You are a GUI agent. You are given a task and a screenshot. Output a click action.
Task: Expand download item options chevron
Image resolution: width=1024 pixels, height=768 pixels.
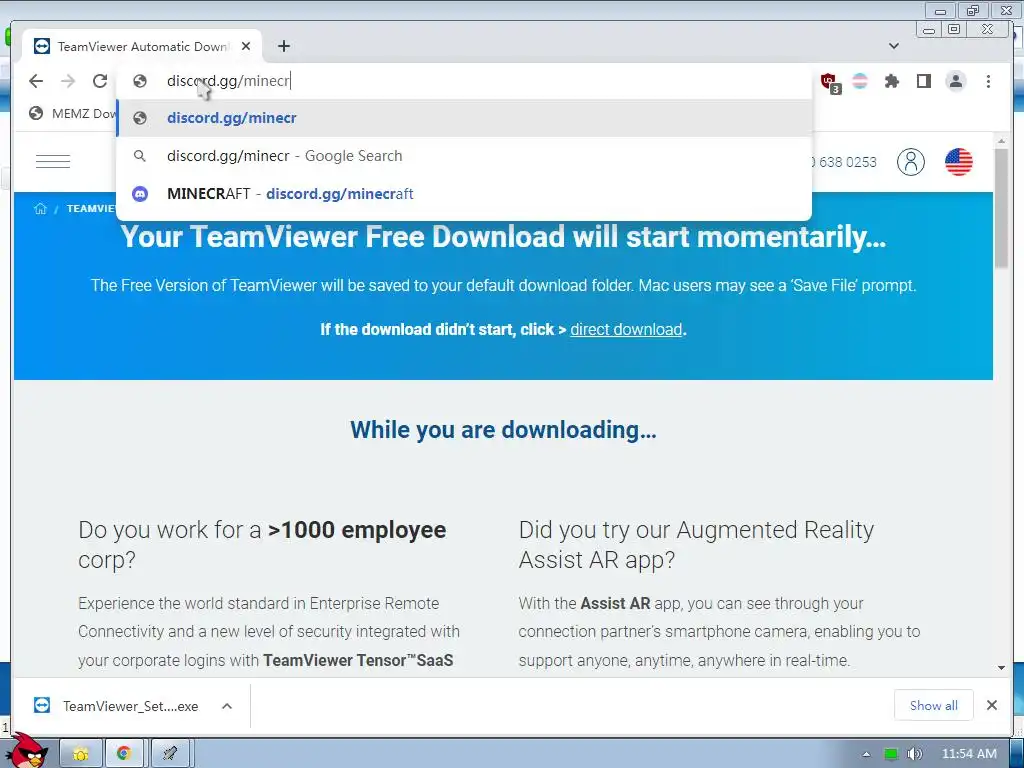pos(227,706)
